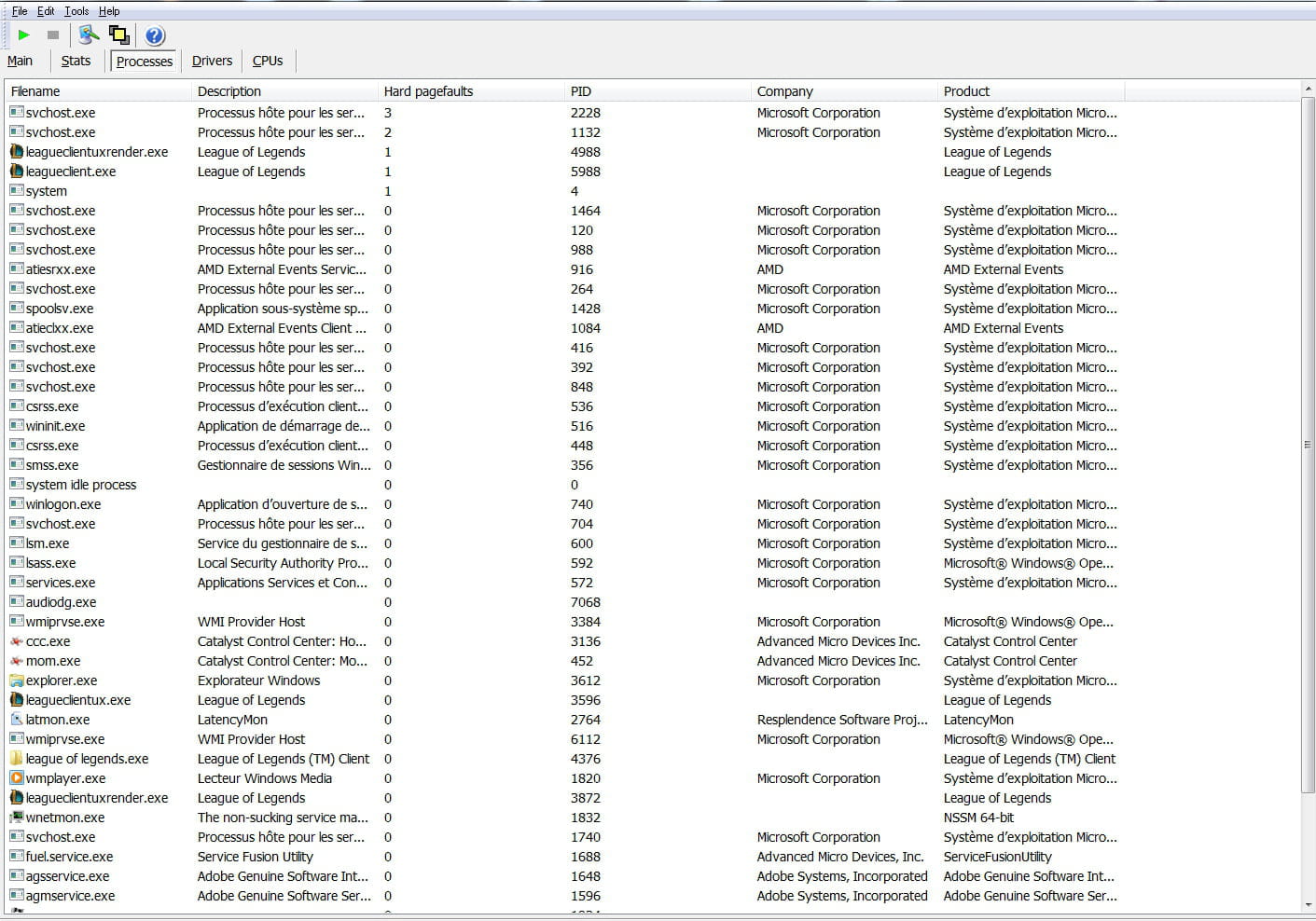Screen dimensions: 1316x921
Task: Select the leagueclientuxrender.exe row with PID 4988
Action: coord(653,152)
